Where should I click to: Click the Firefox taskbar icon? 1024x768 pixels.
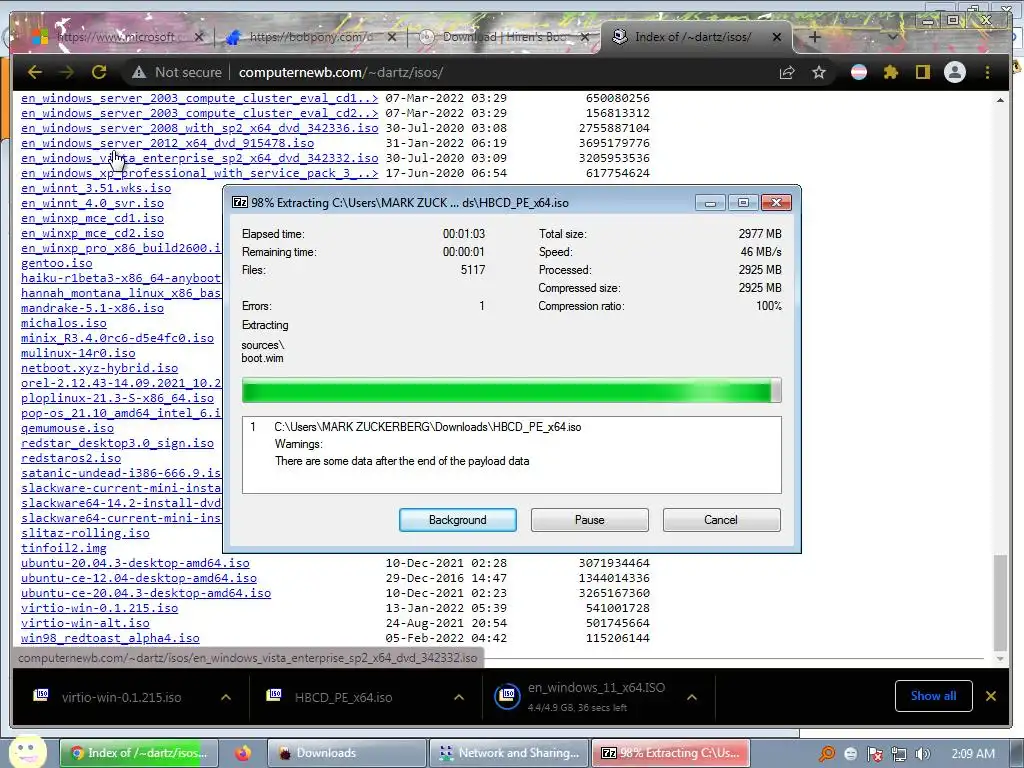click(x=243, y=753)
